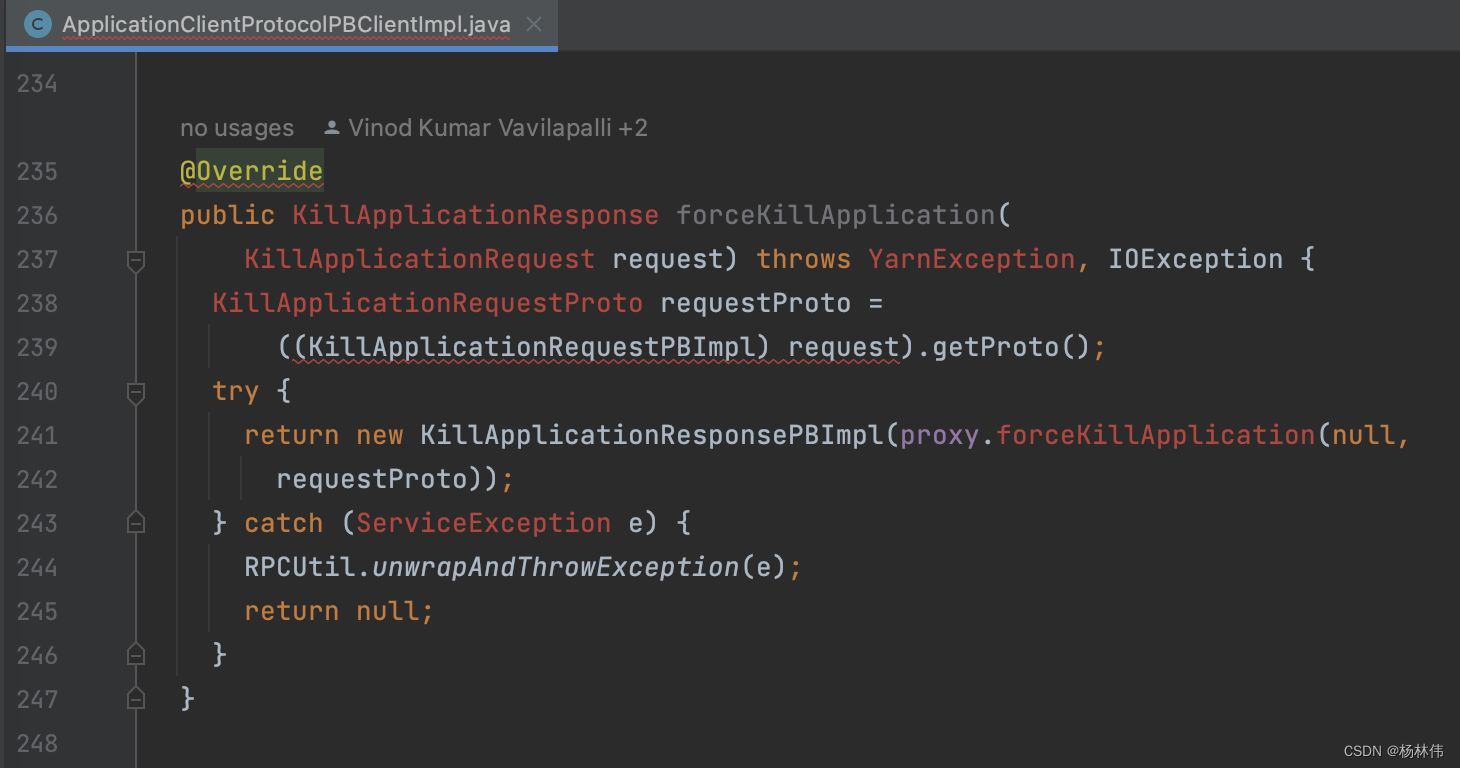Click proxy.forceKillApplication call on line 241

[1156, 435]
